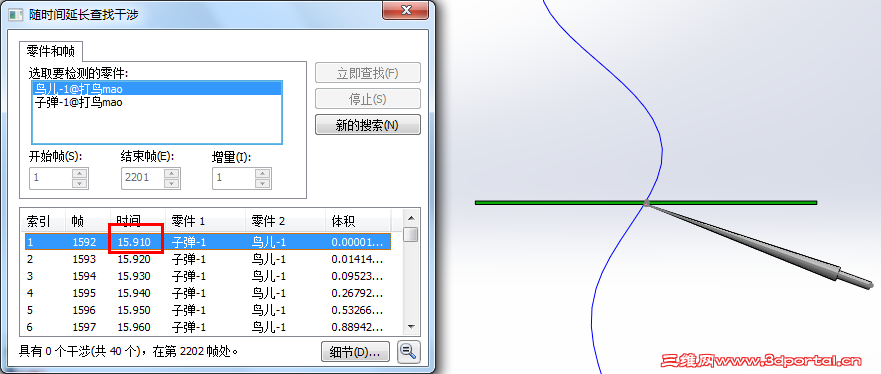Sort by 时间 column header
Screen dimensions: 881x374
[x=138, y=221]
